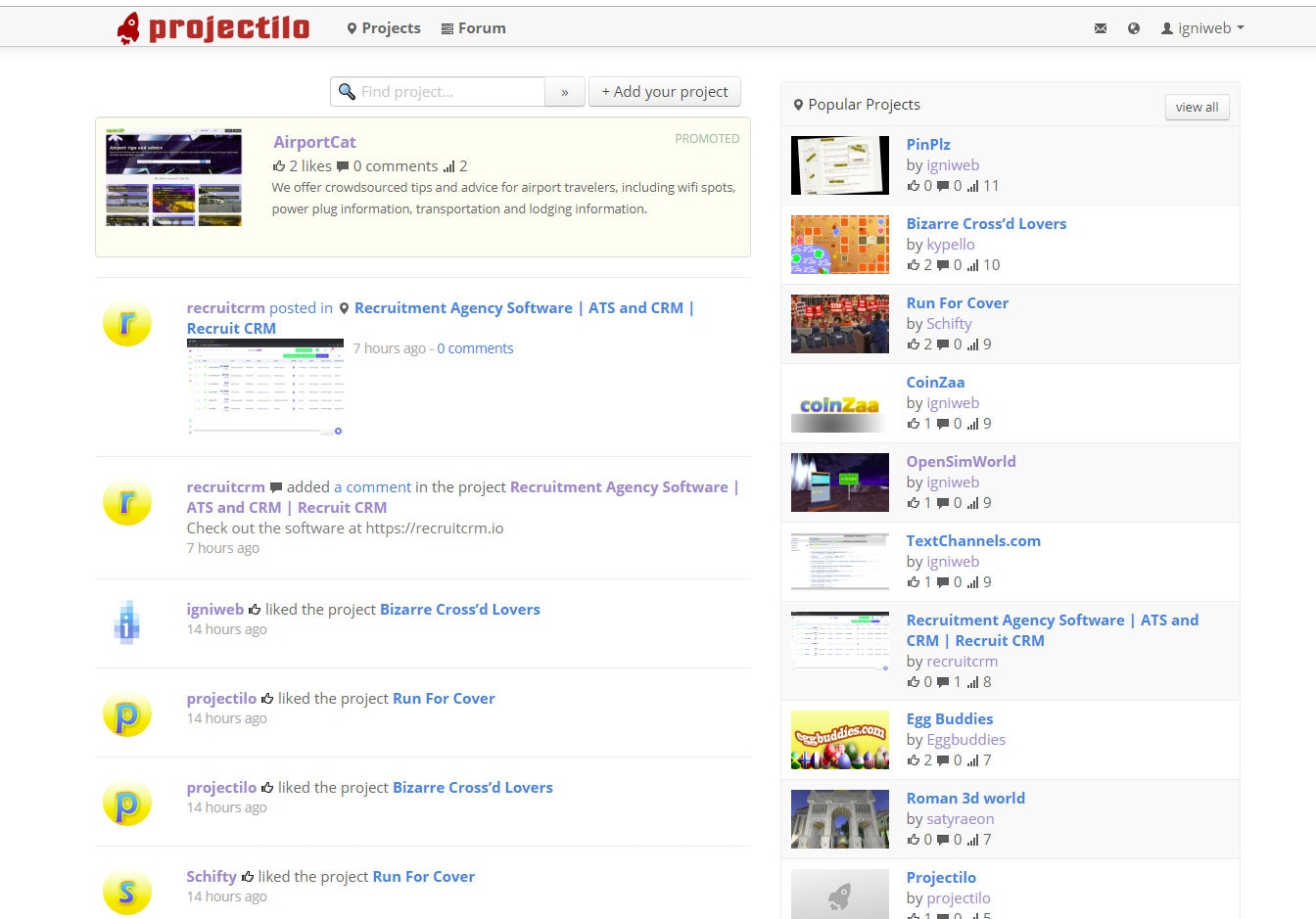Screen dimensions: 1316x919
Task: Click the magnifying glass search icon
Action: click(347, 91)
